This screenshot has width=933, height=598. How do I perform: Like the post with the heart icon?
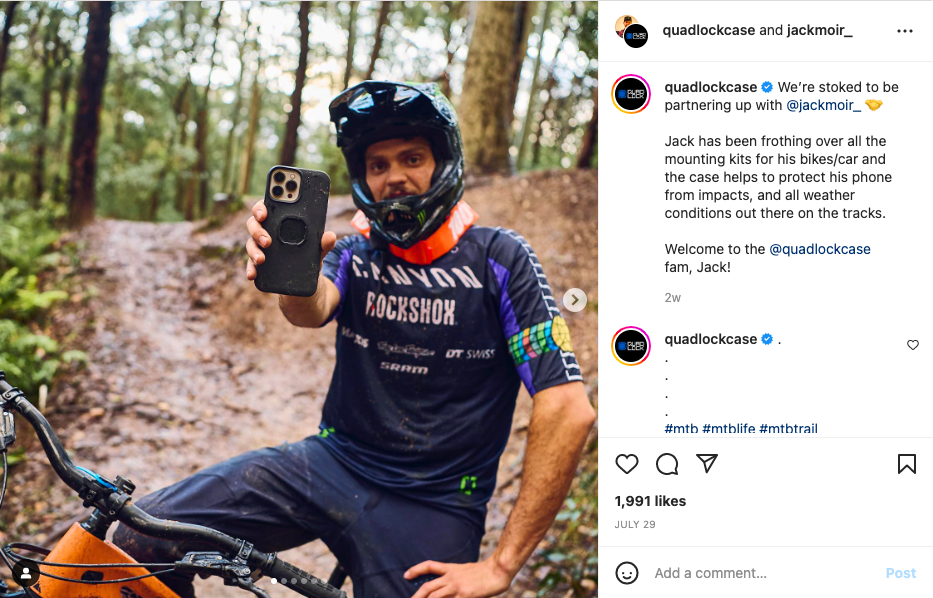[627, 464]
